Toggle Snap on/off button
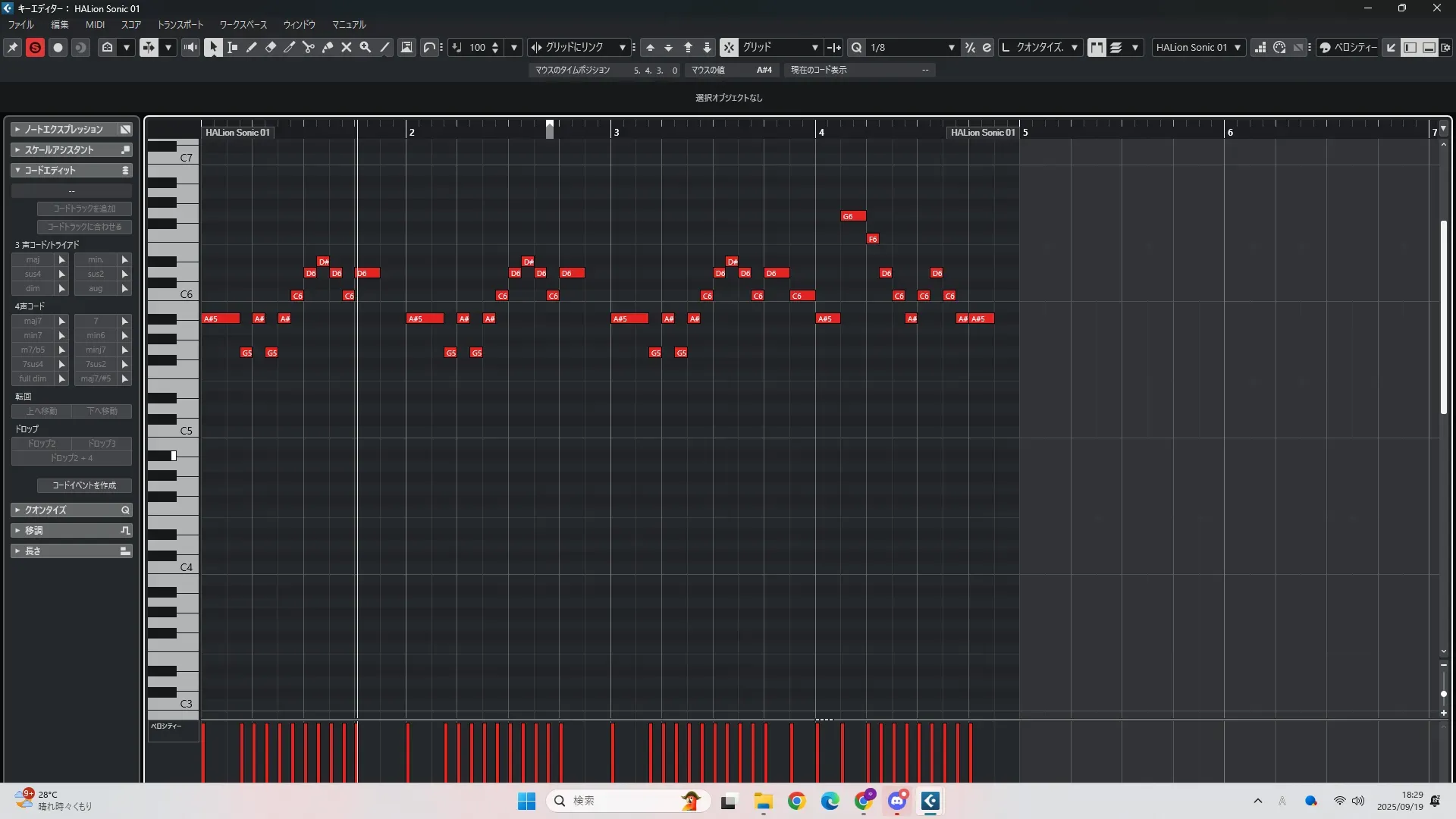1456x819 pixels. coord(728,47)
